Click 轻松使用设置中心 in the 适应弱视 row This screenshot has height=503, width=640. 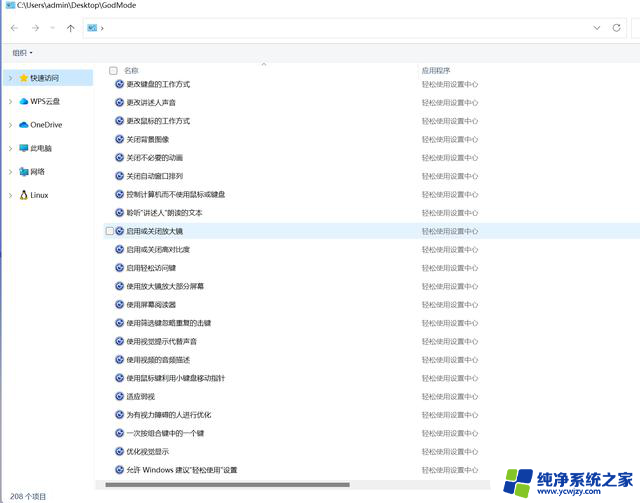click(x=450, y=396)
